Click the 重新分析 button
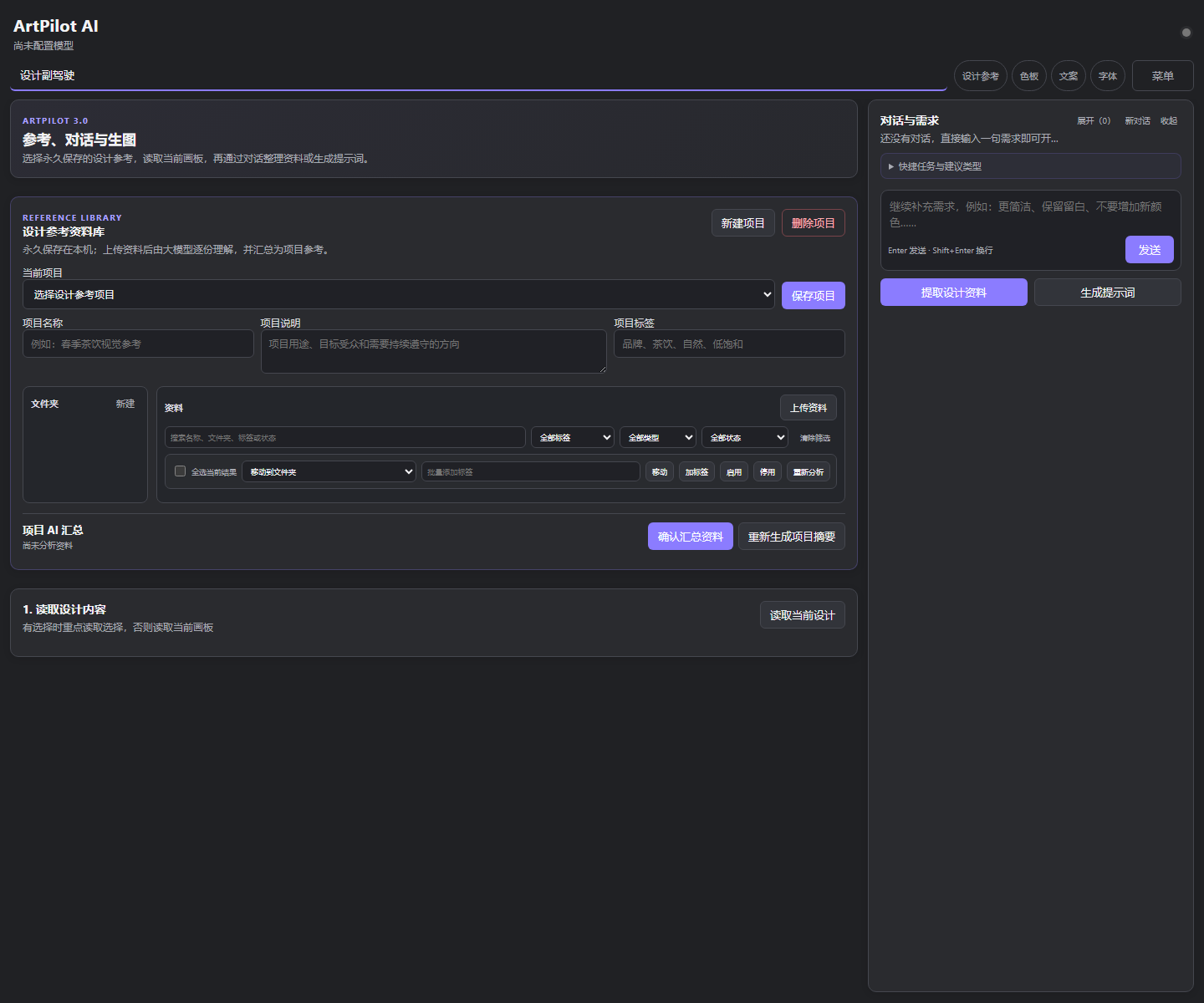 809,472
